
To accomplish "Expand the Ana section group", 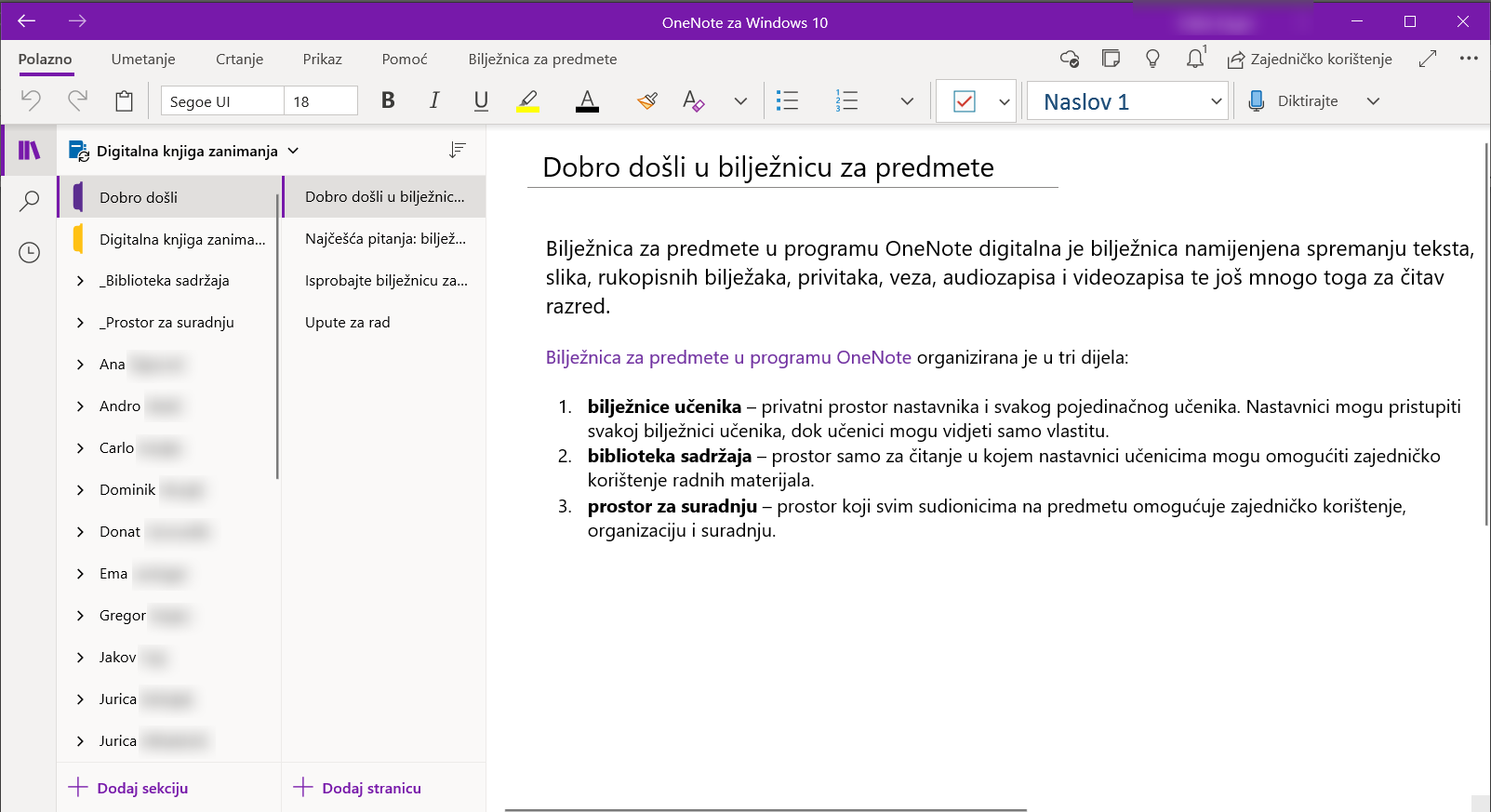I will (x=80, y=365).
